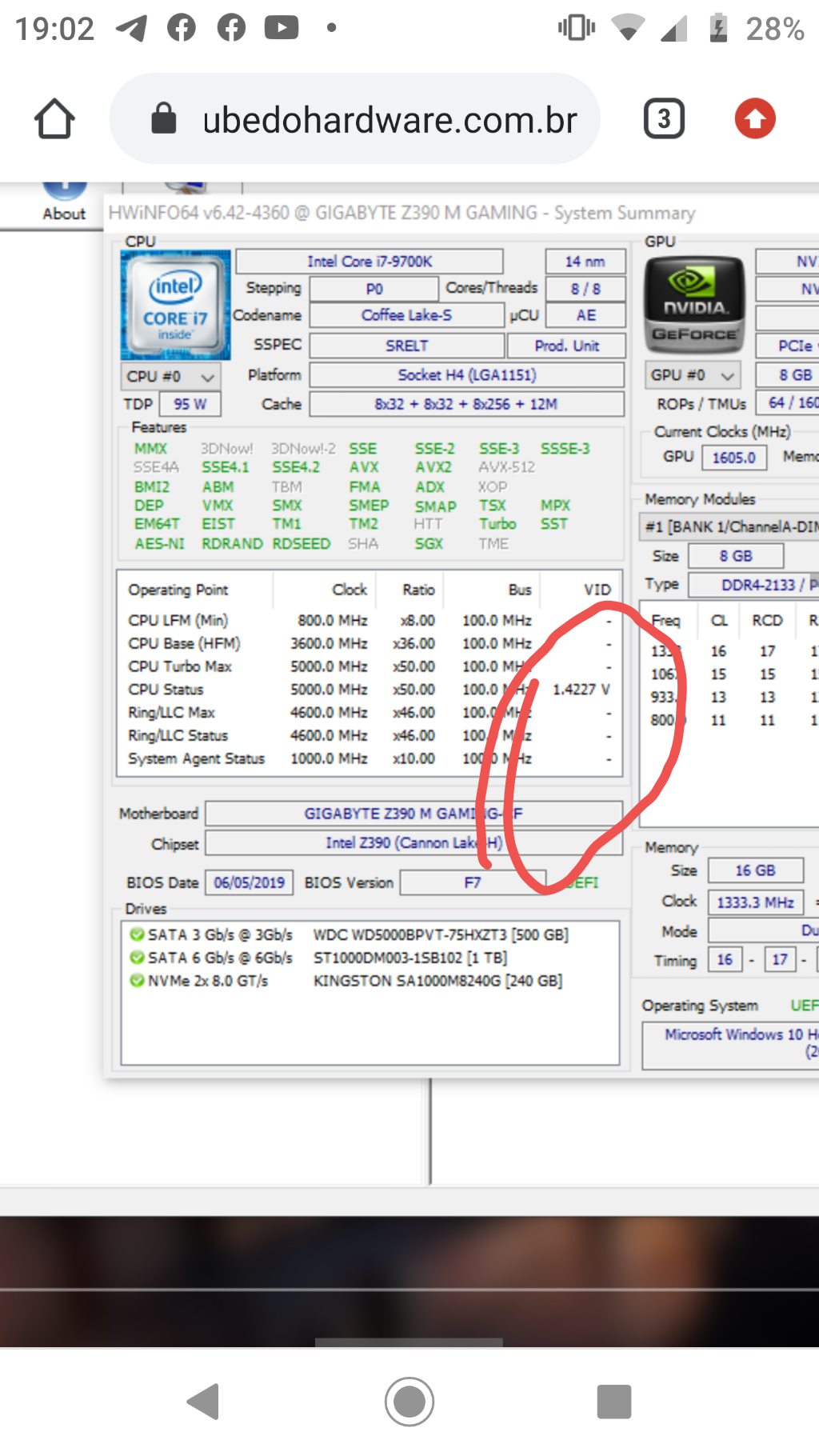Click the 1333.3 MHz memory clock
The height and width of the screenshot is (1456, 819).
pyautogui.click(x=755, y=902)
